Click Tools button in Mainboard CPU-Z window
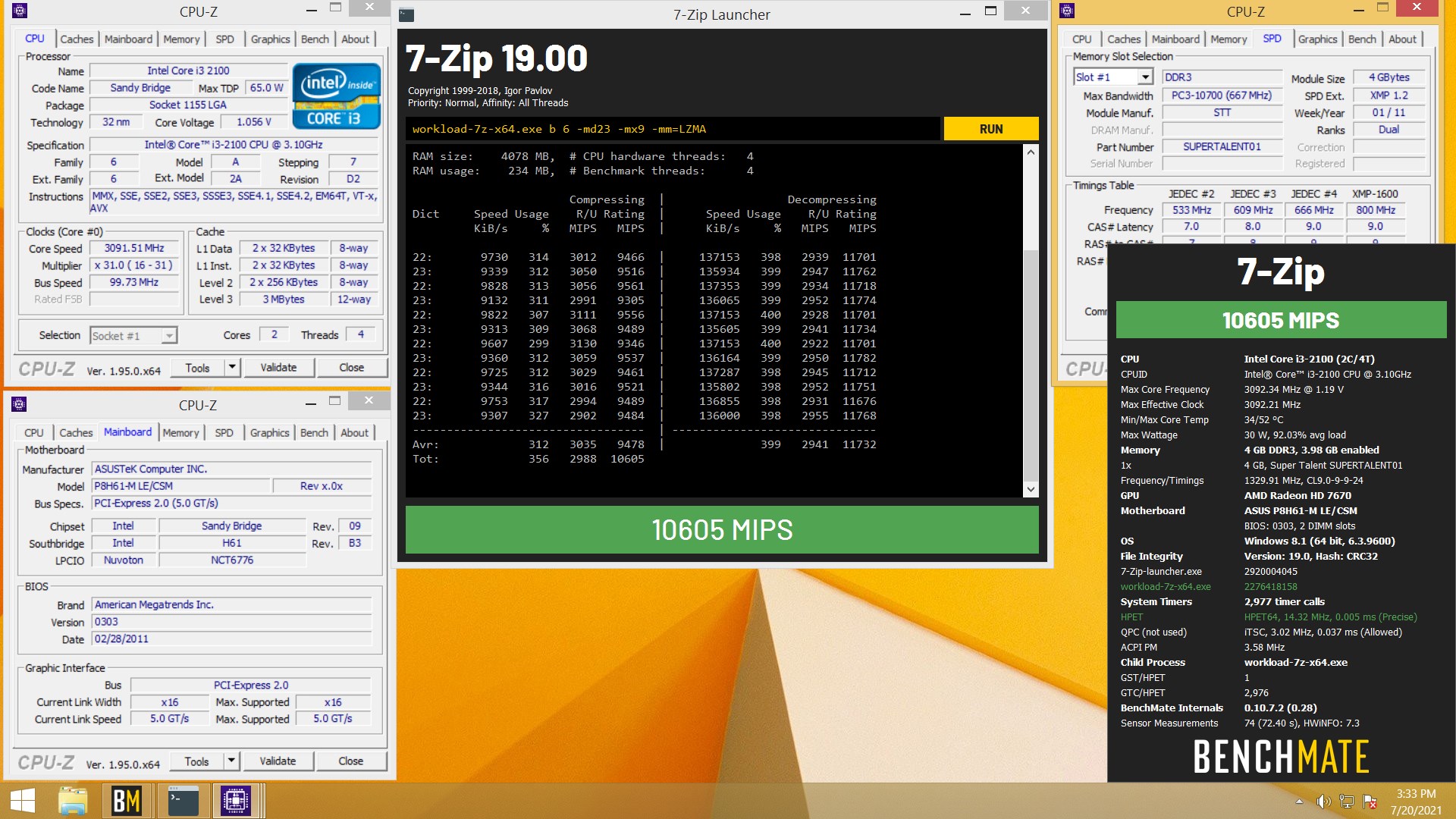Viewport: 1456px width, 819px height. click(x=196, y=761)
